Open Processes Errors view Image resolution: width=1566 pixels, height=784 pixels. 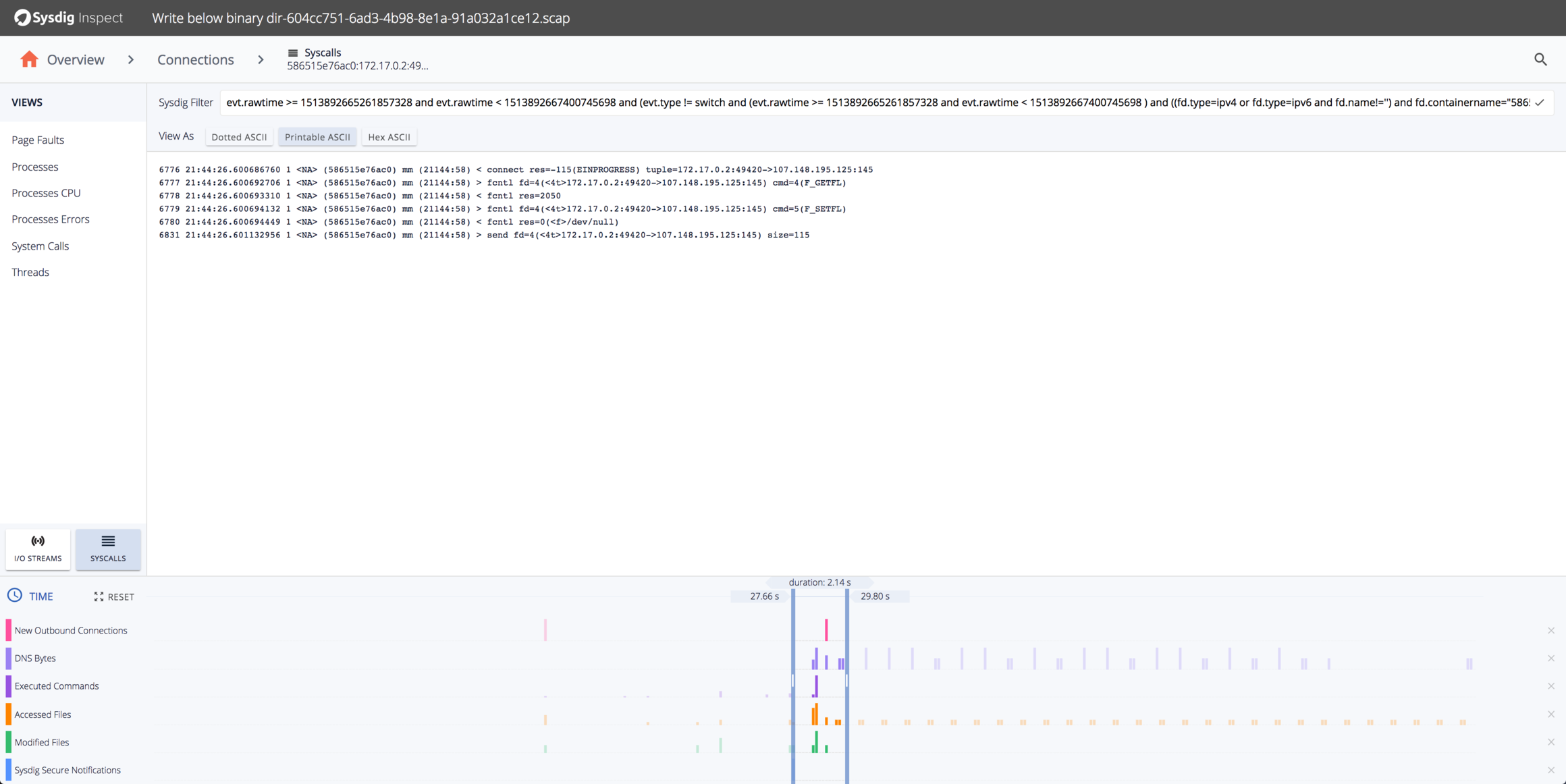(51, 219)
